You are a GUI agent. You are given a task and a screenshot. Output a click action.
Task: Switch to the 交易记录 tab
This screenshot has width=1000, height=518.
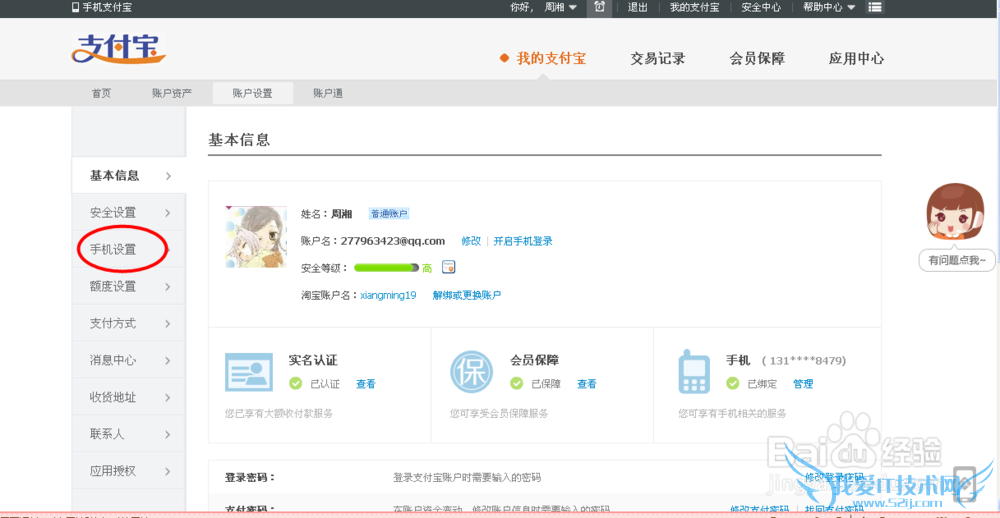(x=657, y=58)
